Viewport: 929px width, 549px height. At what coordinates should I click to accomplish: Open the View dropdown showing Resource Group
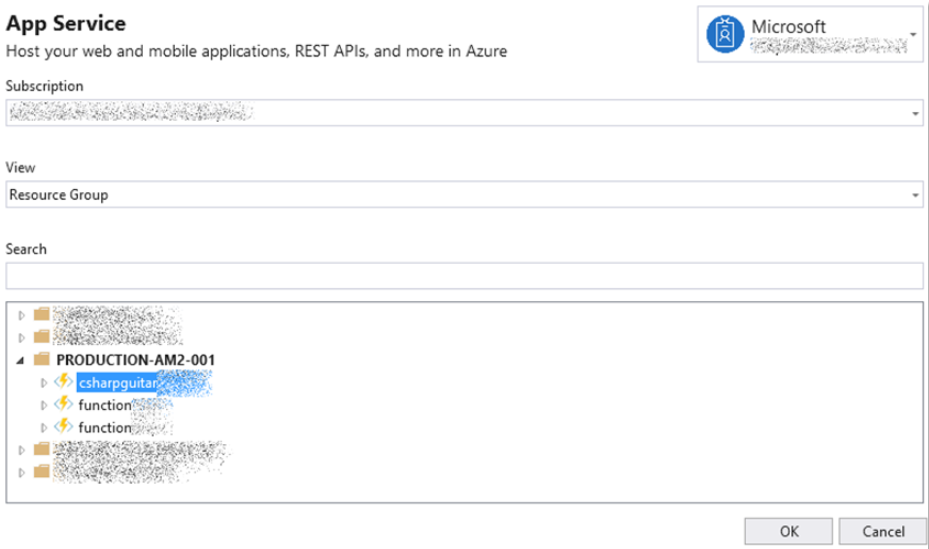point(464,194)
